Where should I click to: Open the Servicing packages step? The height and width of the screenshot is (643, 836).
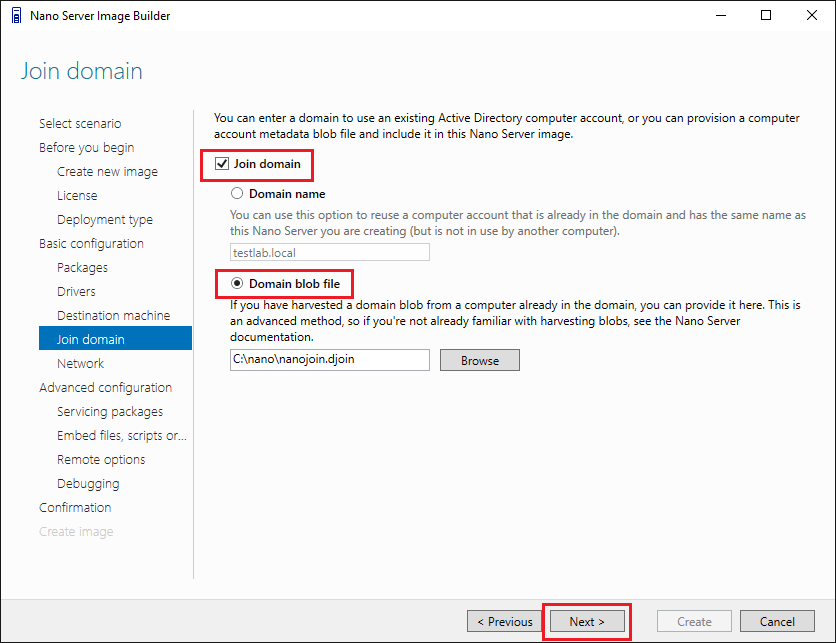click(x=110, y=412)
